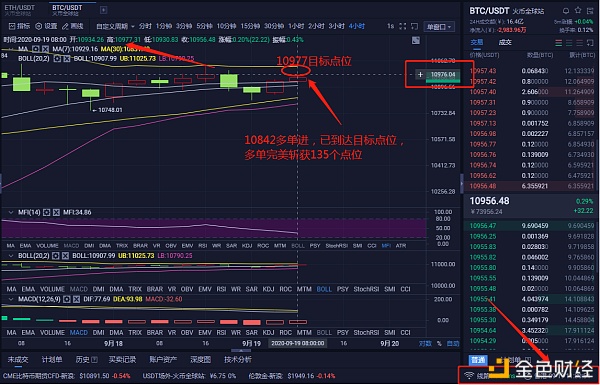The width and height of the screenshot is (600, 385).
Task: Open MA indicator settings gear
Action: tap(36, 49)
